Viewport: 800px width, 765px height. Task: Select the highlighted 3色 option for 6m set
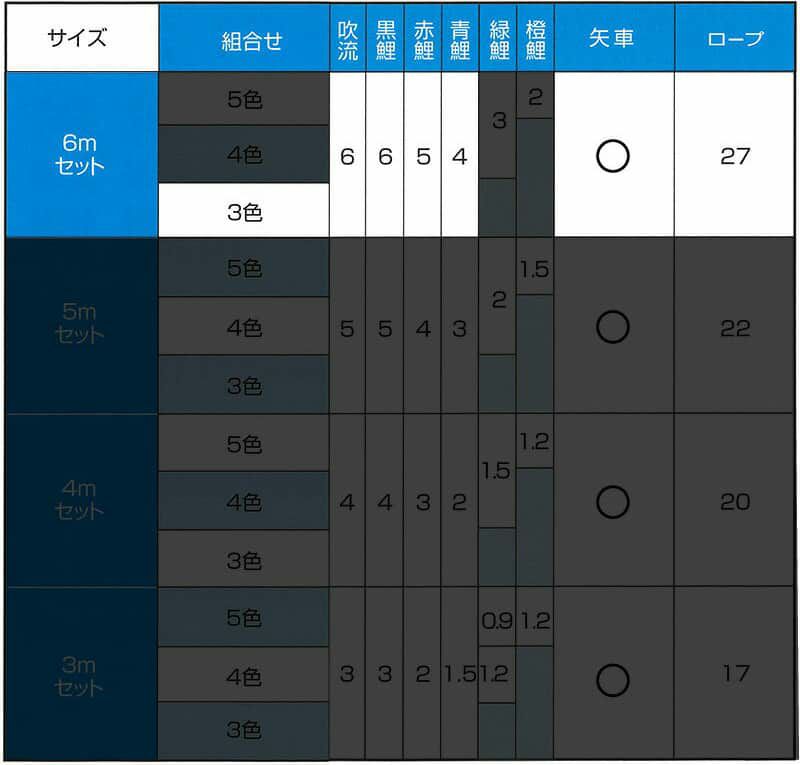click(244, 212)
